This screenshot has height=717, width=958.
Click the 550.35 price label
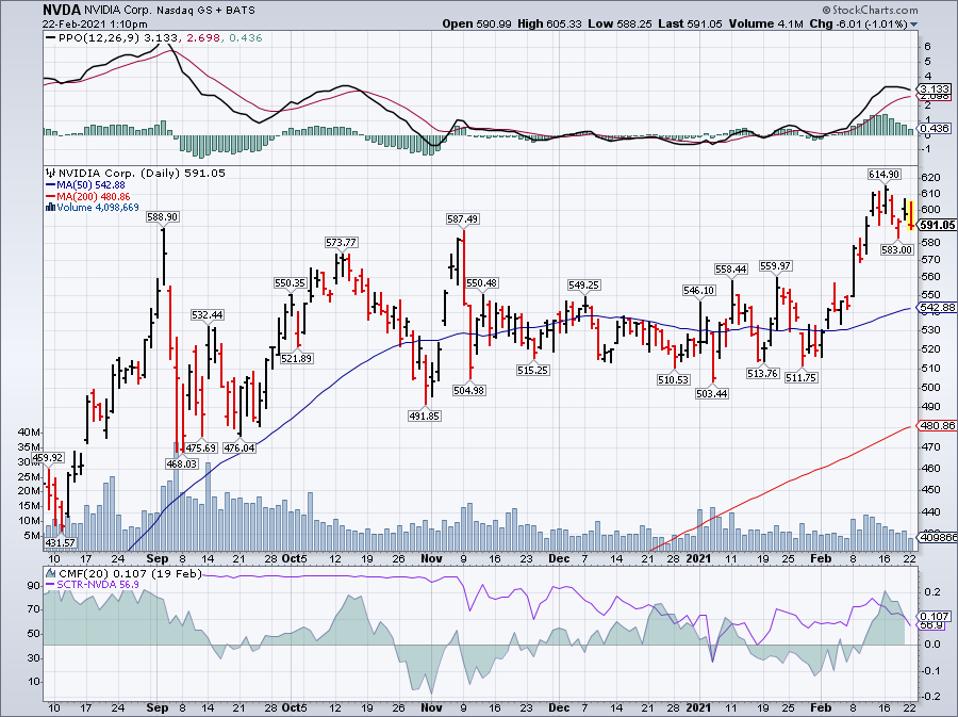point(290,283)
